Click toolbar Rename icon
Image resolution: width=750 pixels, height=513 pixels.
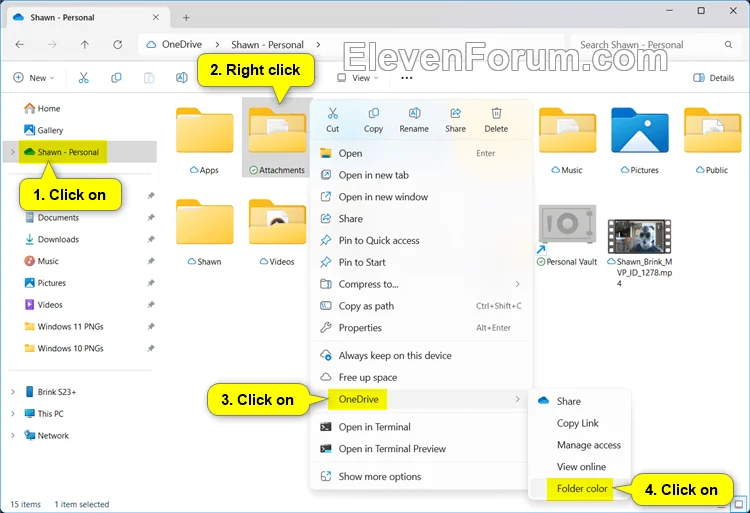click(x=182, y=77)
